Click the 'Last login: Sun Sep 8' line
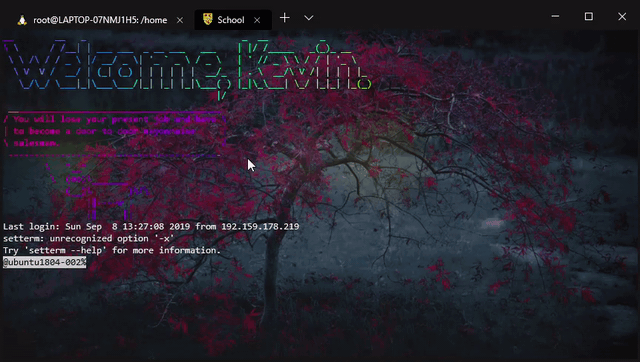Viewport: 640px width, 362px height. click(x=151, y=227)
